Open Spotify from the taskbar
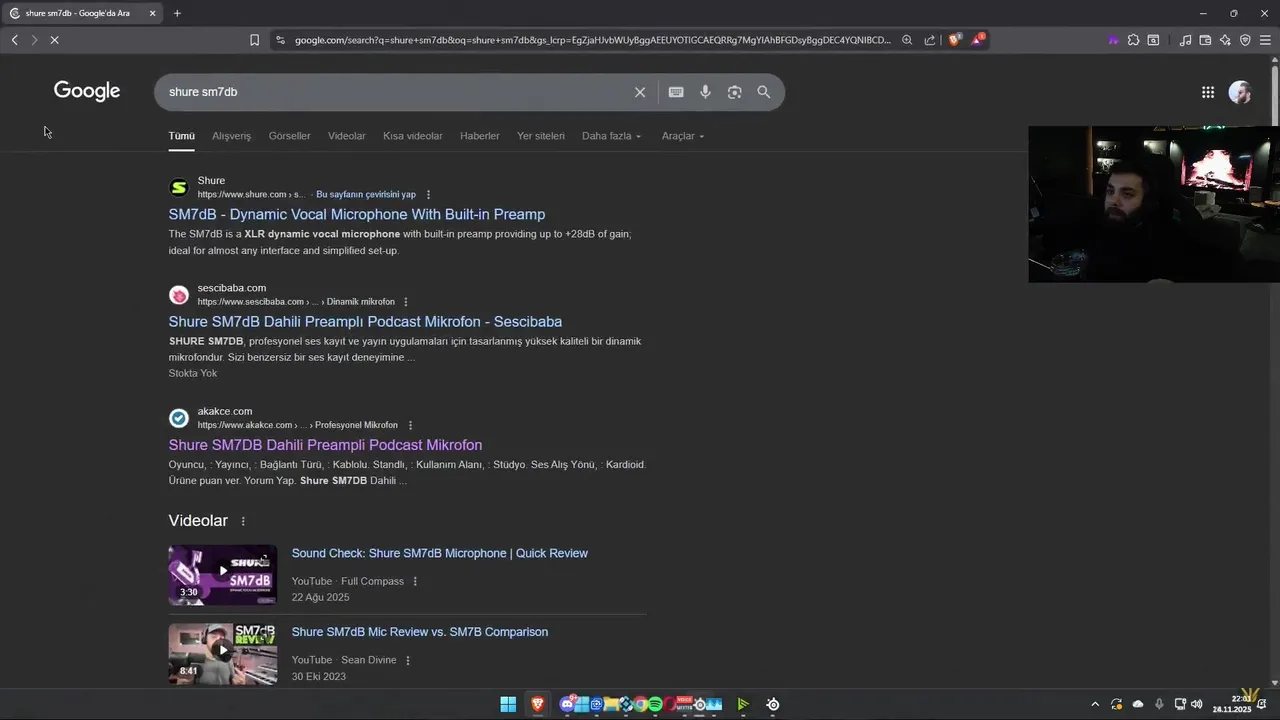Viewport: 1280px width, 720px height. pyautogui.click(x=655, y=704)
